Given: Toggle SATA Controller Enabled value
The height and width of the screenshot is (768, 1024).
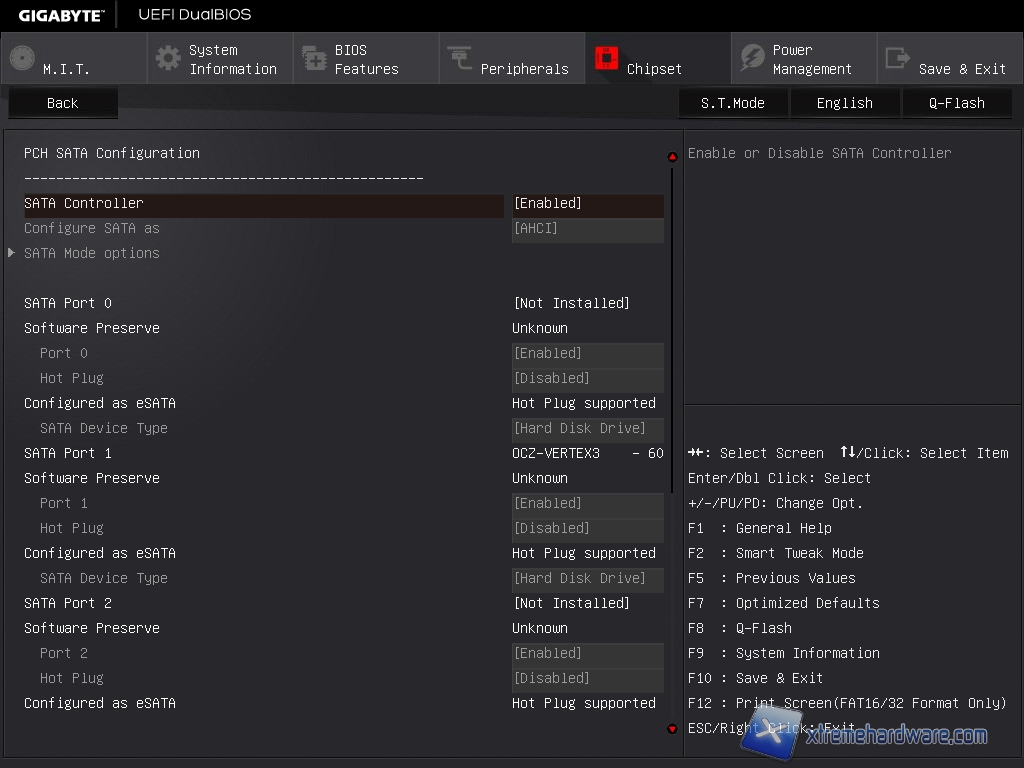Looking at the screenshot, I should click(x=587, y=204).
